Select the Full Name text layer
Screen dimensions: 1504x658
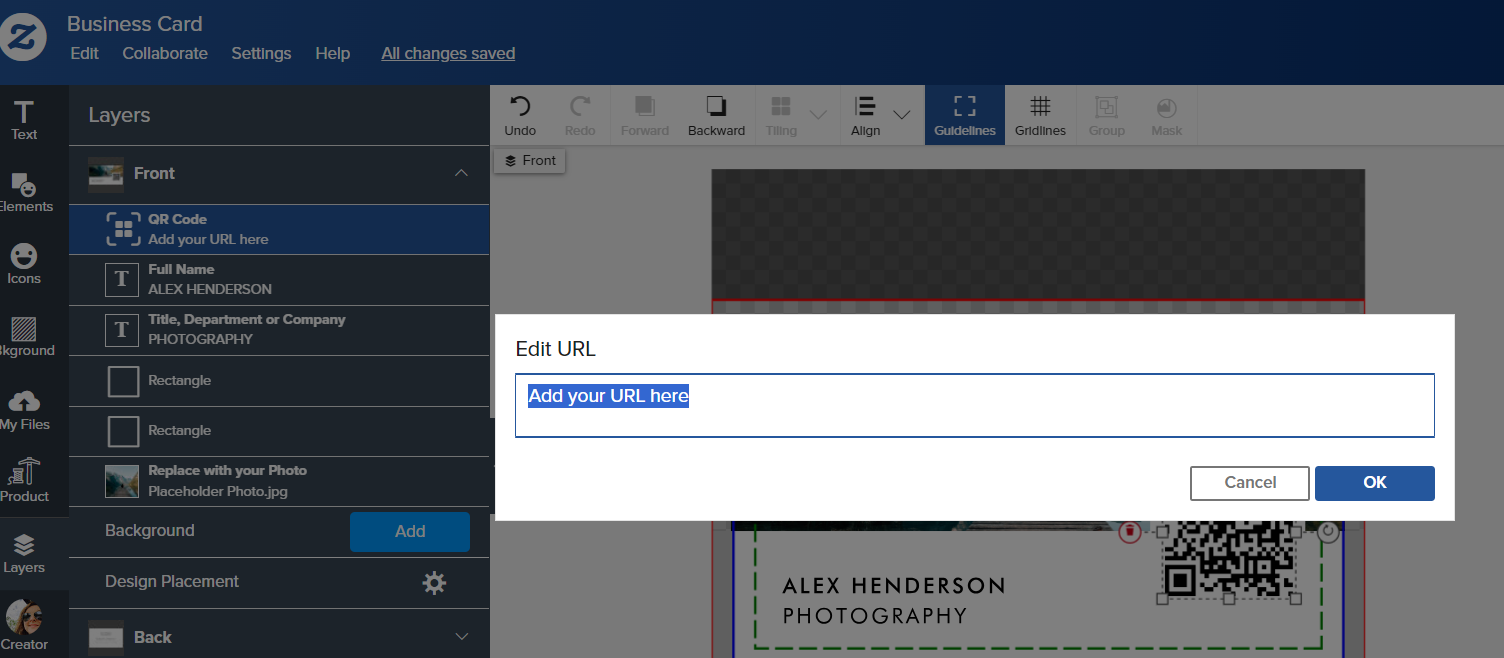[x=279, y=279]
